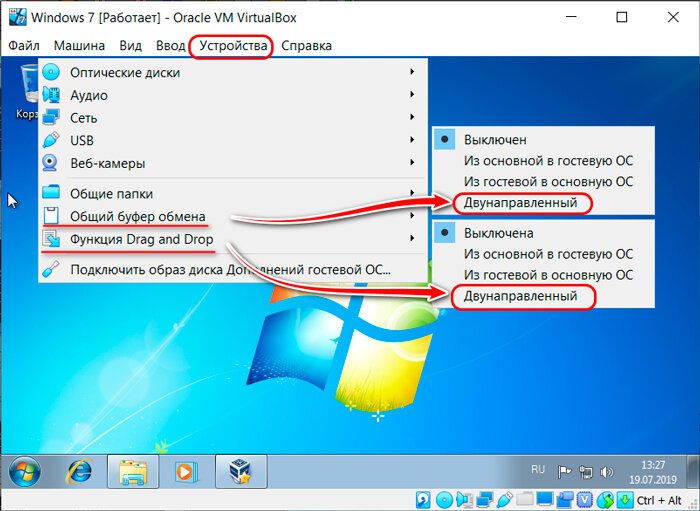Click the USB plug icon in Devices menu
Viewport: 700px width, 511px height.
51,140
